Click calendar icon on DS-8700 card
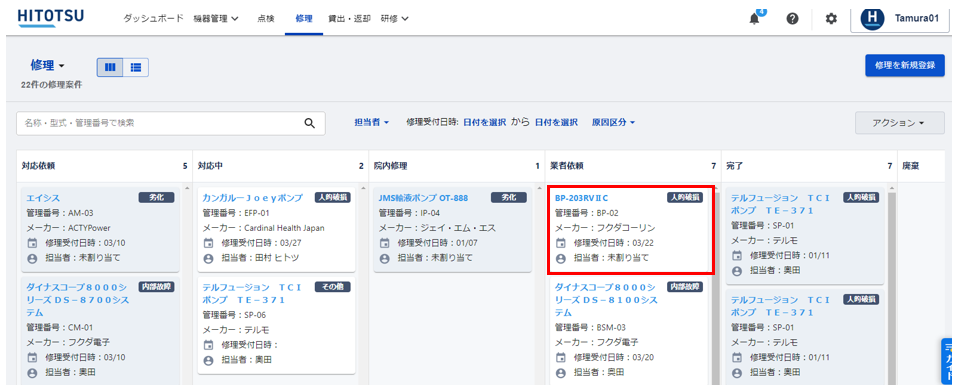This screenshot has width=954, height=385. click(32, 357)
